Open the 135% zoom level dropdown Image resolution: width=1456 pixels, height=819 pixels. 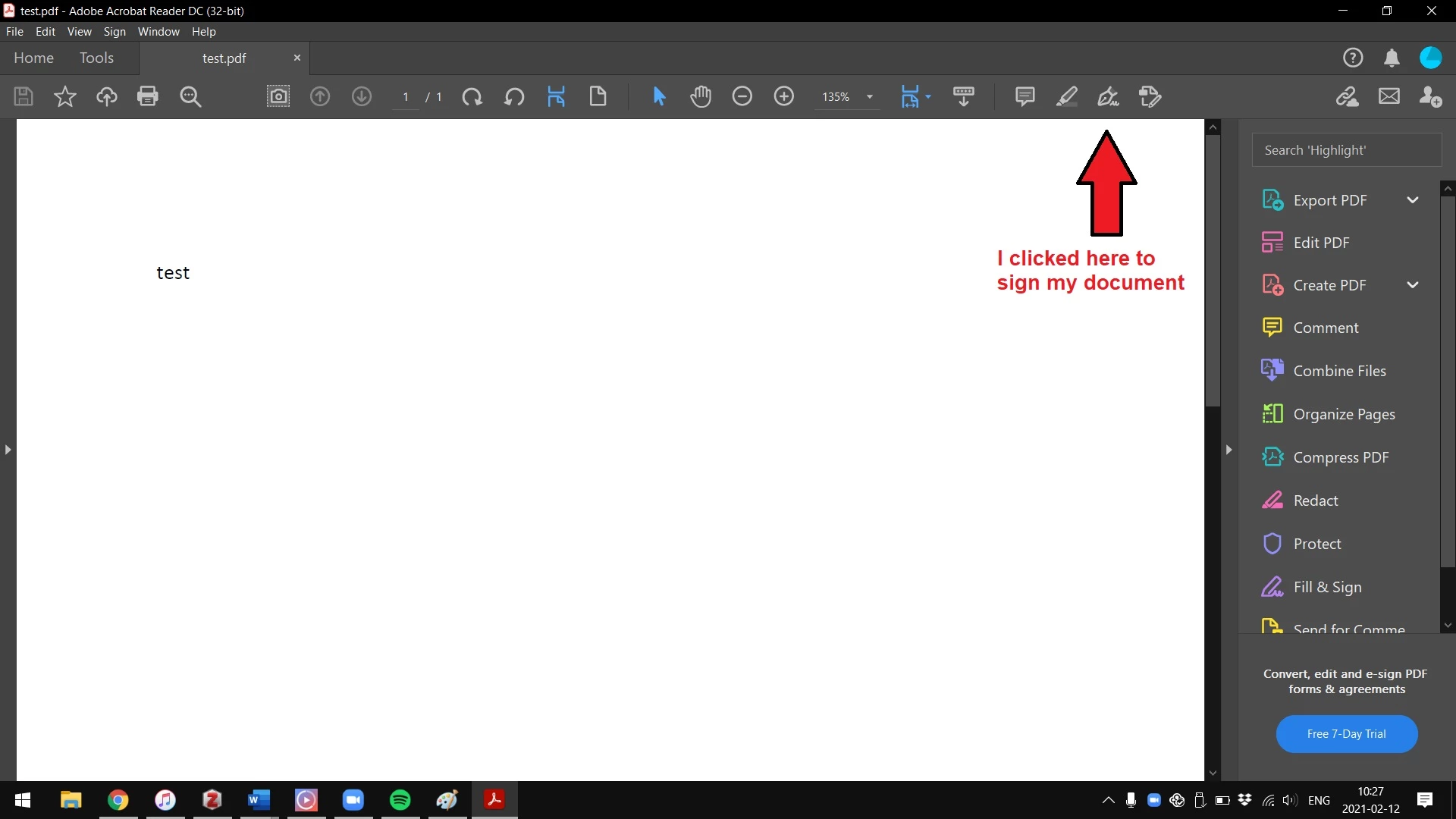(x=870, y=97)
